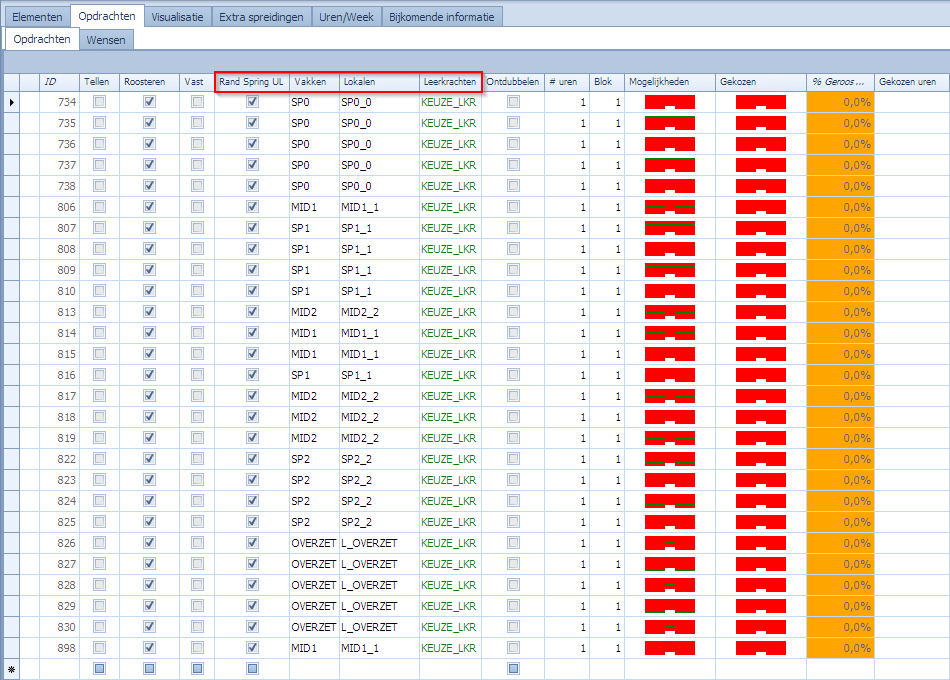The image size is (950, 680).
Task: Open Gekozen graphic for row 807
Action: click(x=760, y=228)
